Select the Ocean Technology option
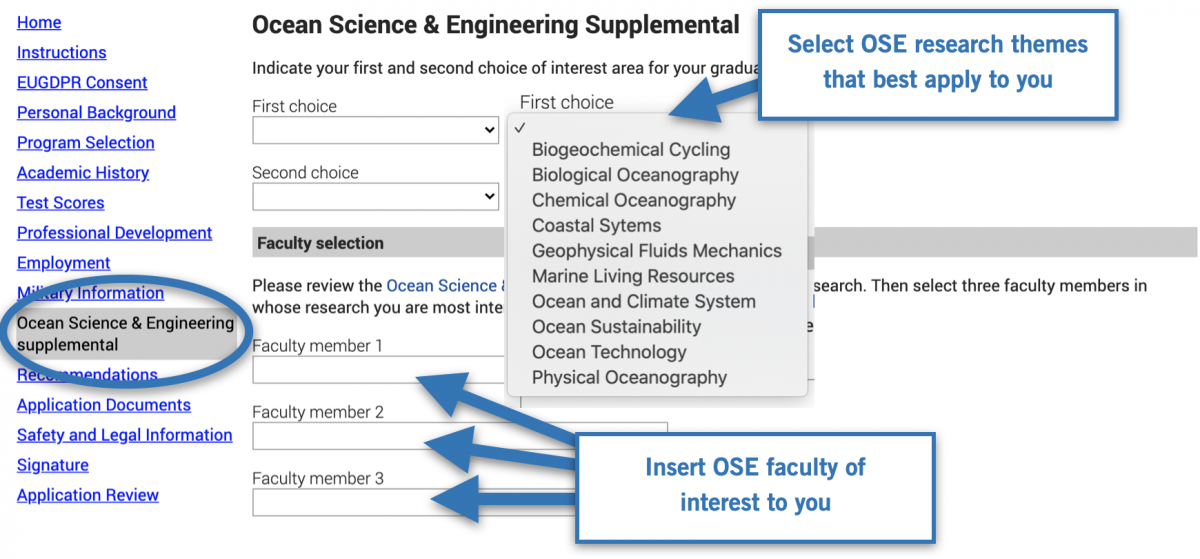The image size is (1200, 559). click(x=609, y=352)
